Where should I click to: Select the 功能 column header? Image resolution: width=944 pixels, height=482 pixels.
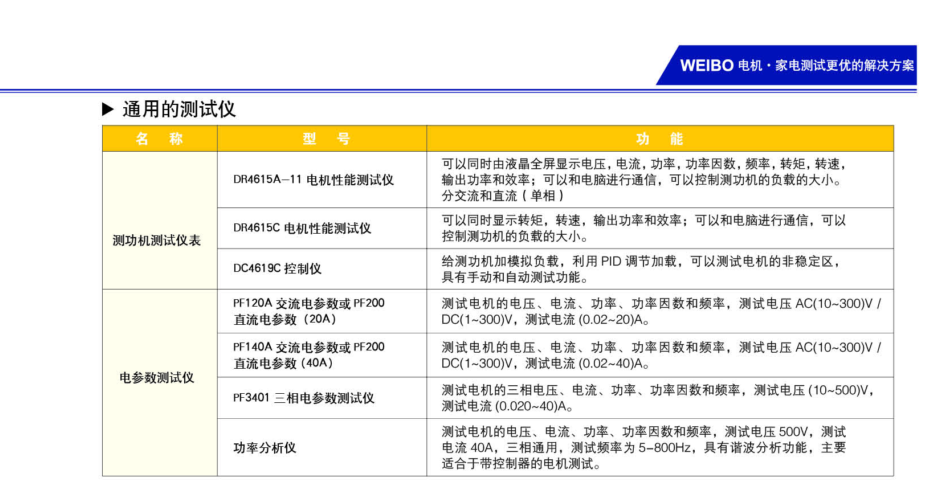pos(660,139)
